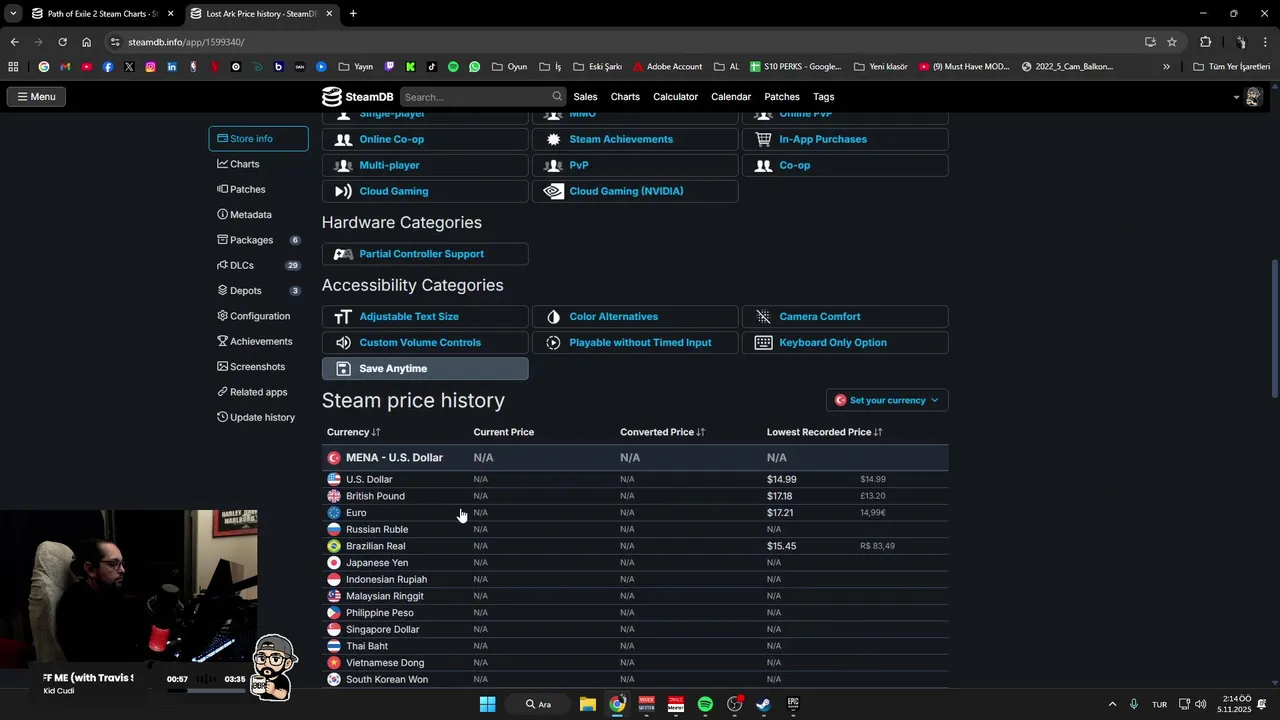This screenshot has height=720, width=1280.
Task: Open the Yayın bookmark folder
Action: (x=356, y=67)
